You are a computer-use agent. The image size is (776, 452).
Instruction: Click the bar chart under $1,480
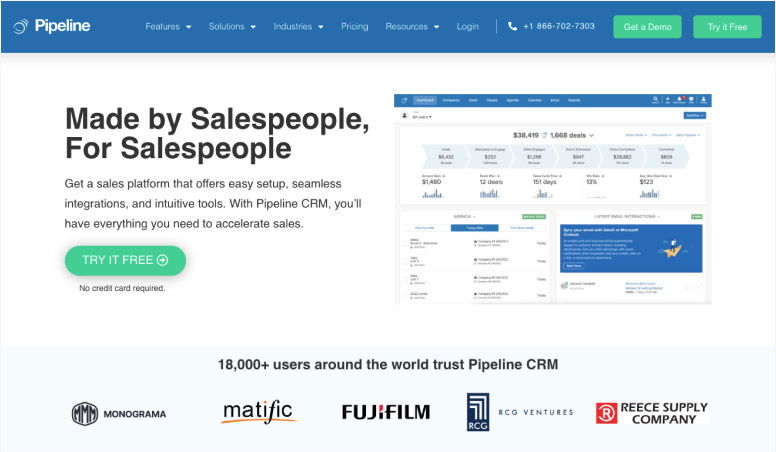[x=433, y=194]
